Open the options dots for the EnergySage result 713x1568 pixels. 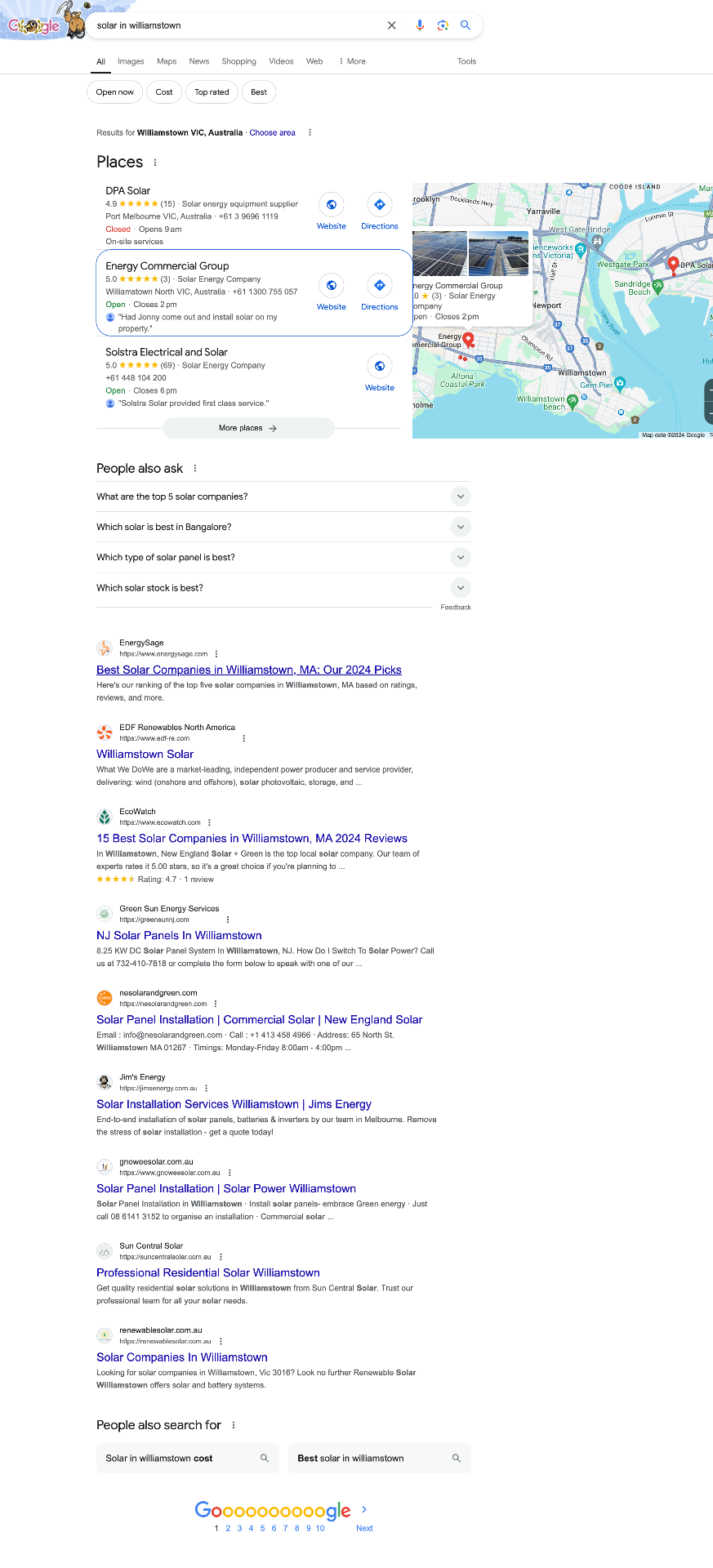[216, 654]
